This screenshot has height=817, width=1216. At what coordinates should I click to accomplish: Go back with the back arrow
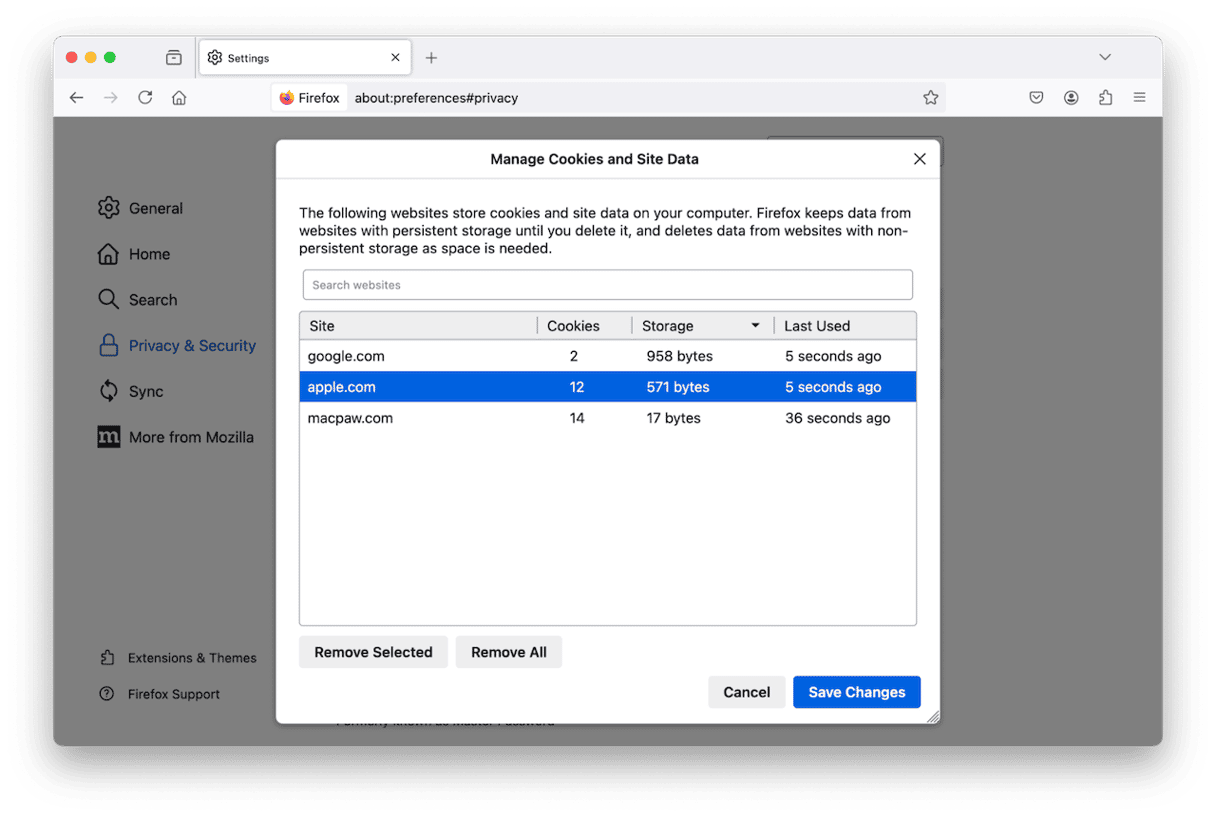coord(77,98)
